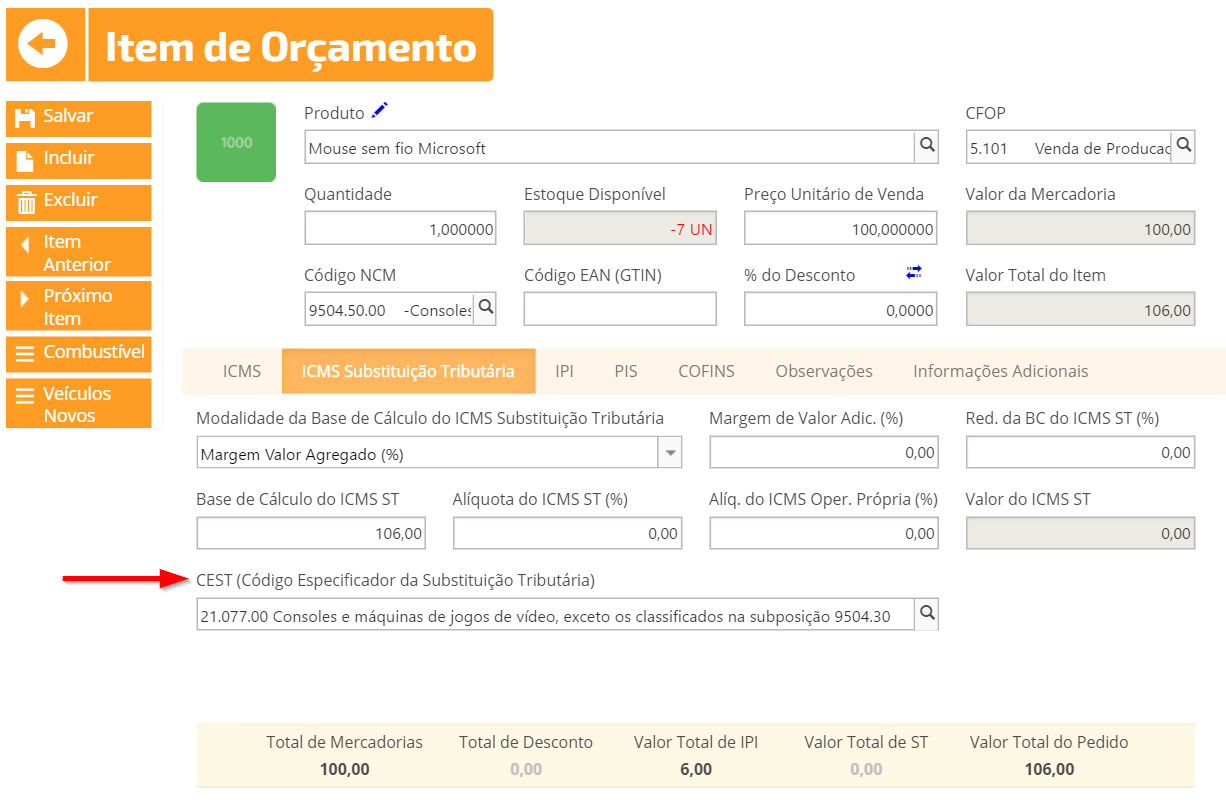Viewport: 1226px width, 805px height.
Task: Click the Código EAN (GTIN) field
Action: tap(619, 308)
